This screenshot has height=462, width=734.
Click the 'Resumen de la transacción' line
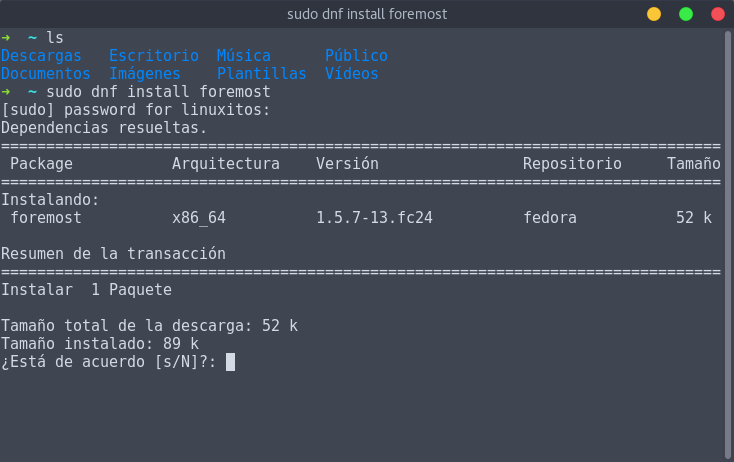(113, 254)
